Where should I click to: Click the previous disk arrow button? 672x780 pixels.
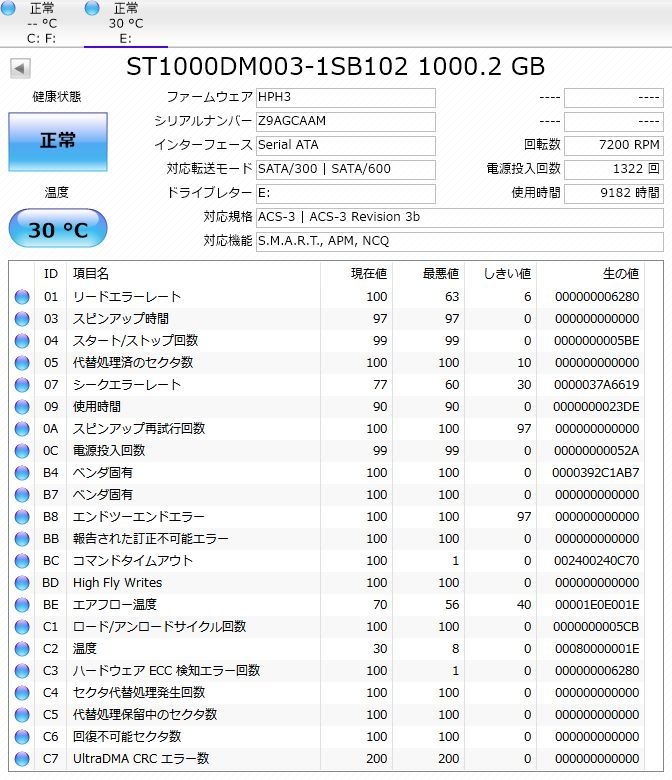tap(20, 68)
